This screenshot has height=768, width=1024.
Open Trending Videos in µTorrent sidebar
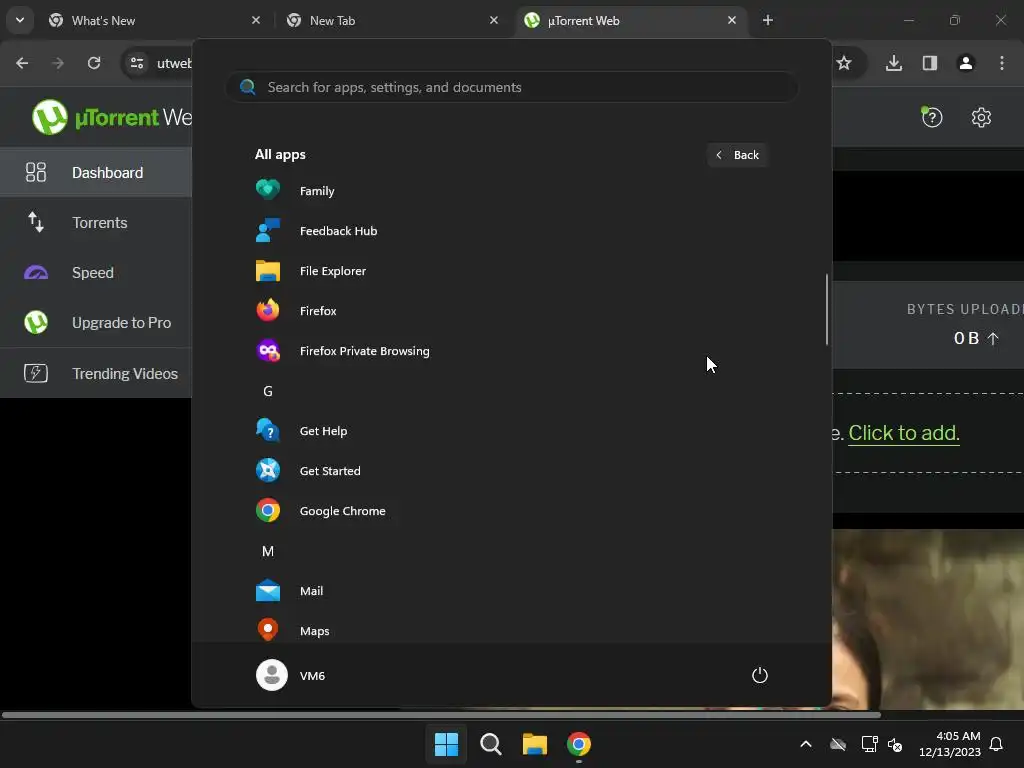96,374
